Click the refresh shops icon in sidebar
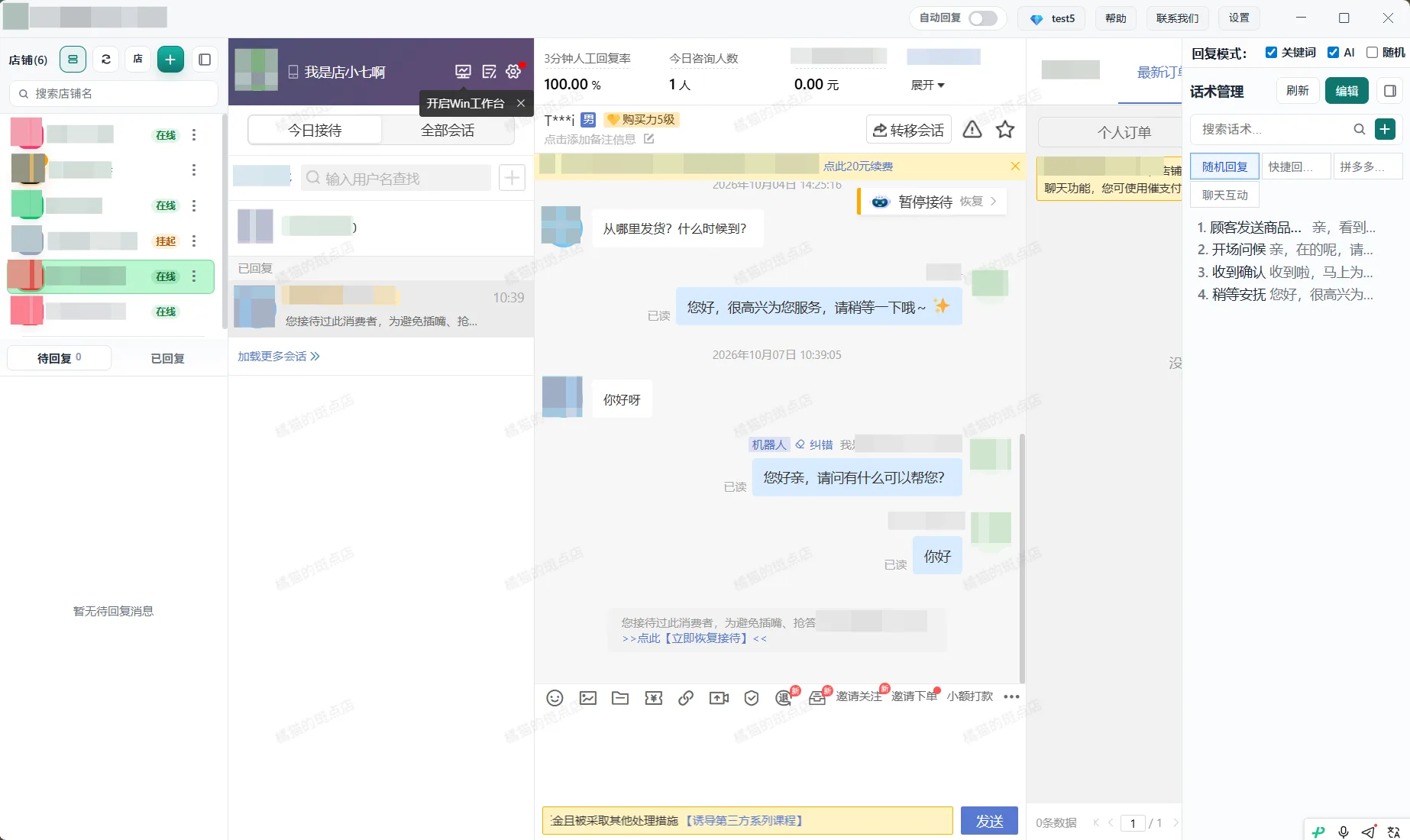 point(105,60)
